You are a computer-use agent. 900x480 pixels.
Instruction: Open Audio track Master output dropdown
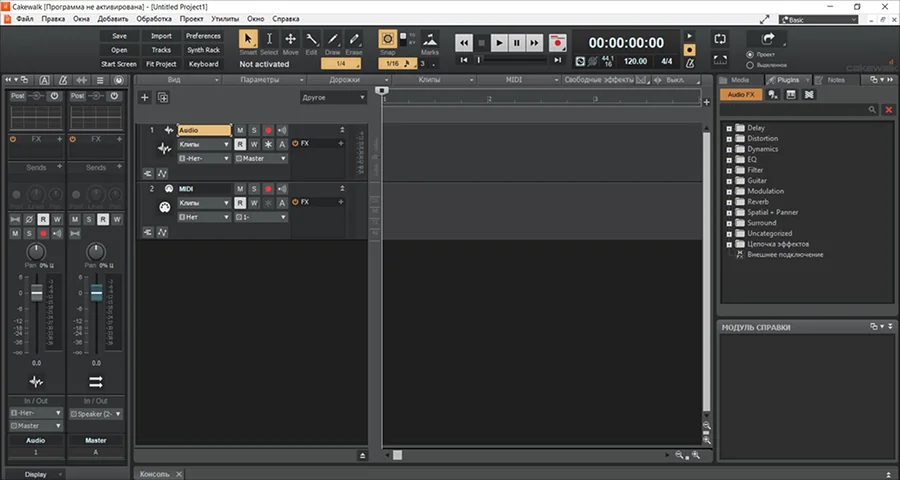[x=261, y=158]
